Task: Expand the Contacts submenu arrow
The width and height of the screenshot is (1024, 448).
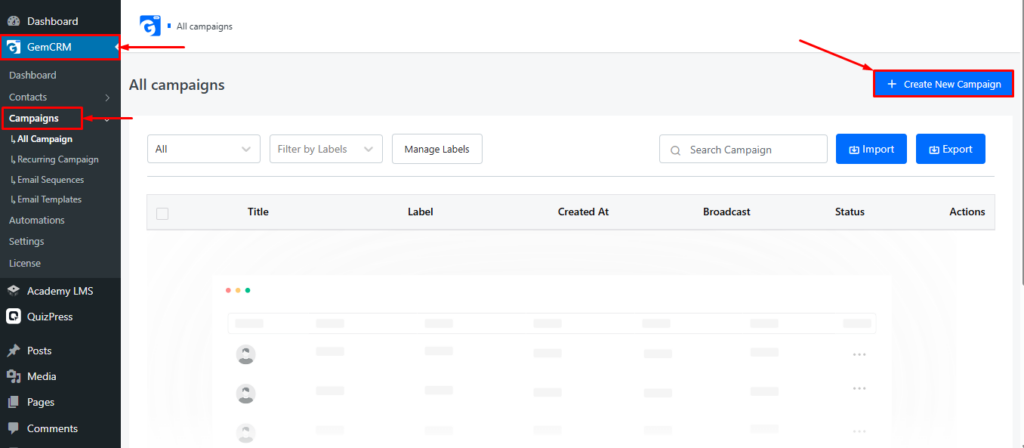Action: [108, 97]
